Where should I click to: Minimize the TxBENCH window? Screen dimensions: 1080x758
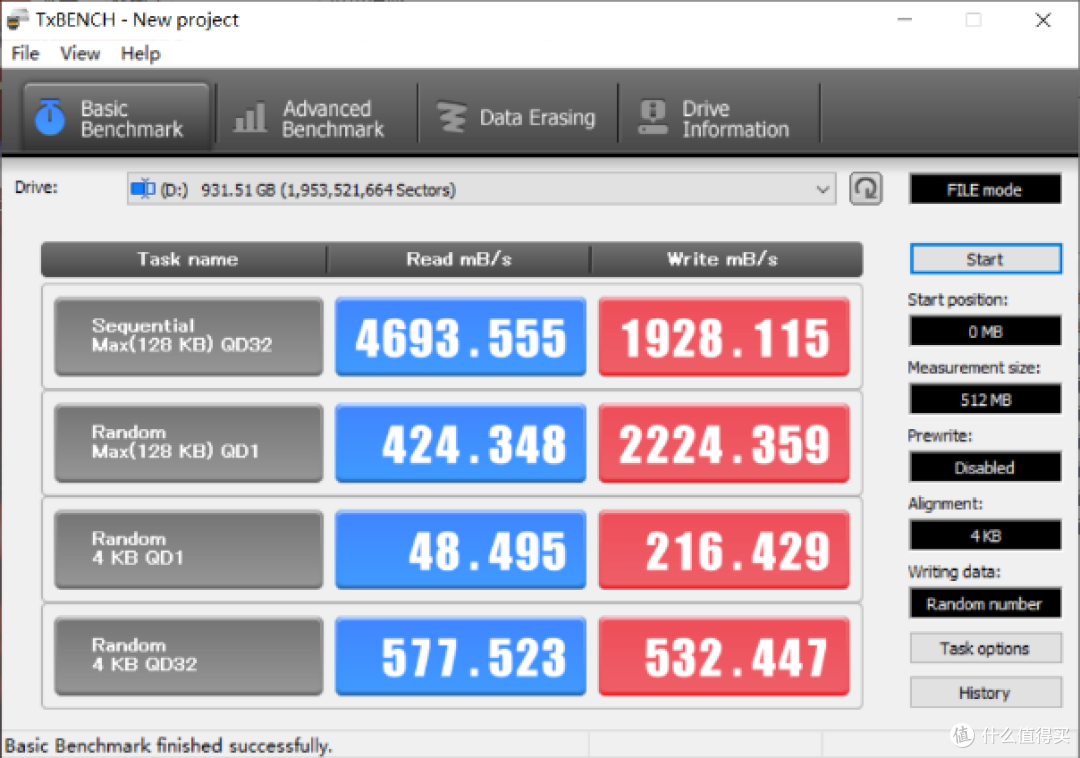pyautogui.click(x=905, y=20)
